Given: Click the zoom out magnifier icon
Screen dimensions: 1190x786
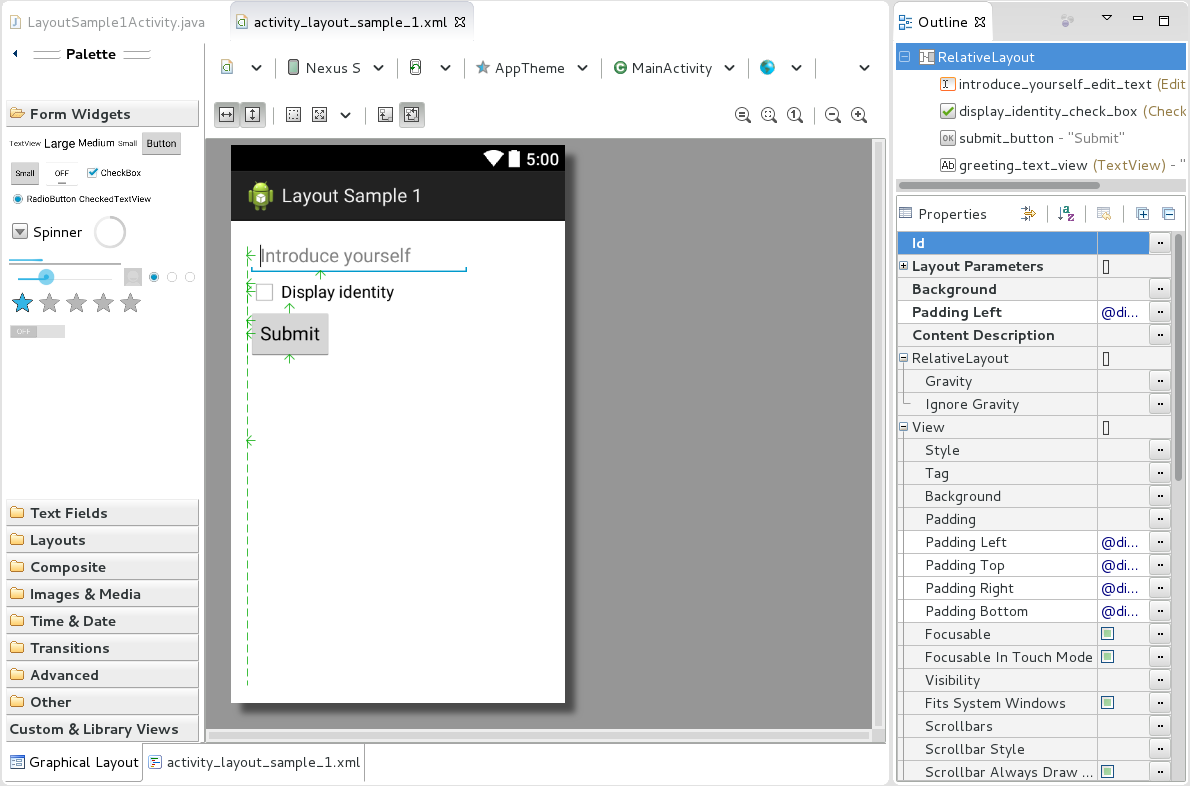Looking at the screenshot, I should click(833, 115).
